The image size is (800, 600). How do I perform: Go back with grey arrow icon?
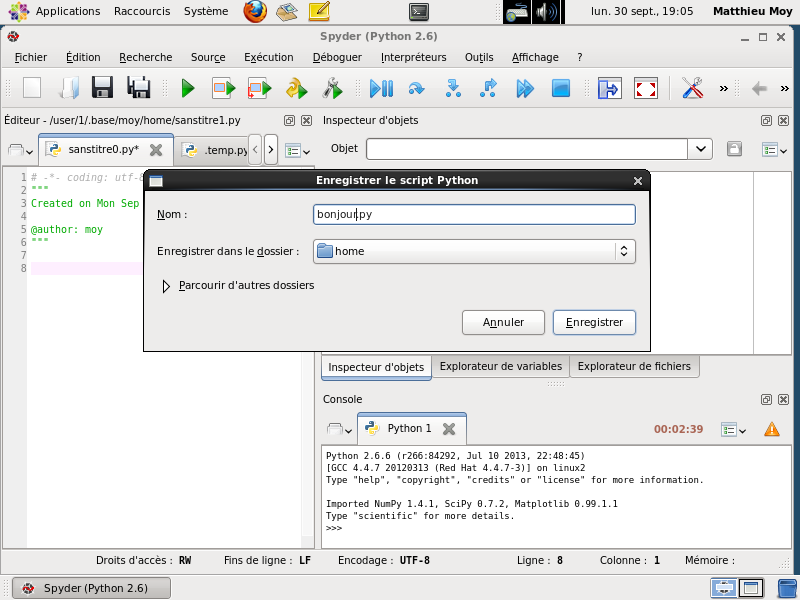point(759,89)
